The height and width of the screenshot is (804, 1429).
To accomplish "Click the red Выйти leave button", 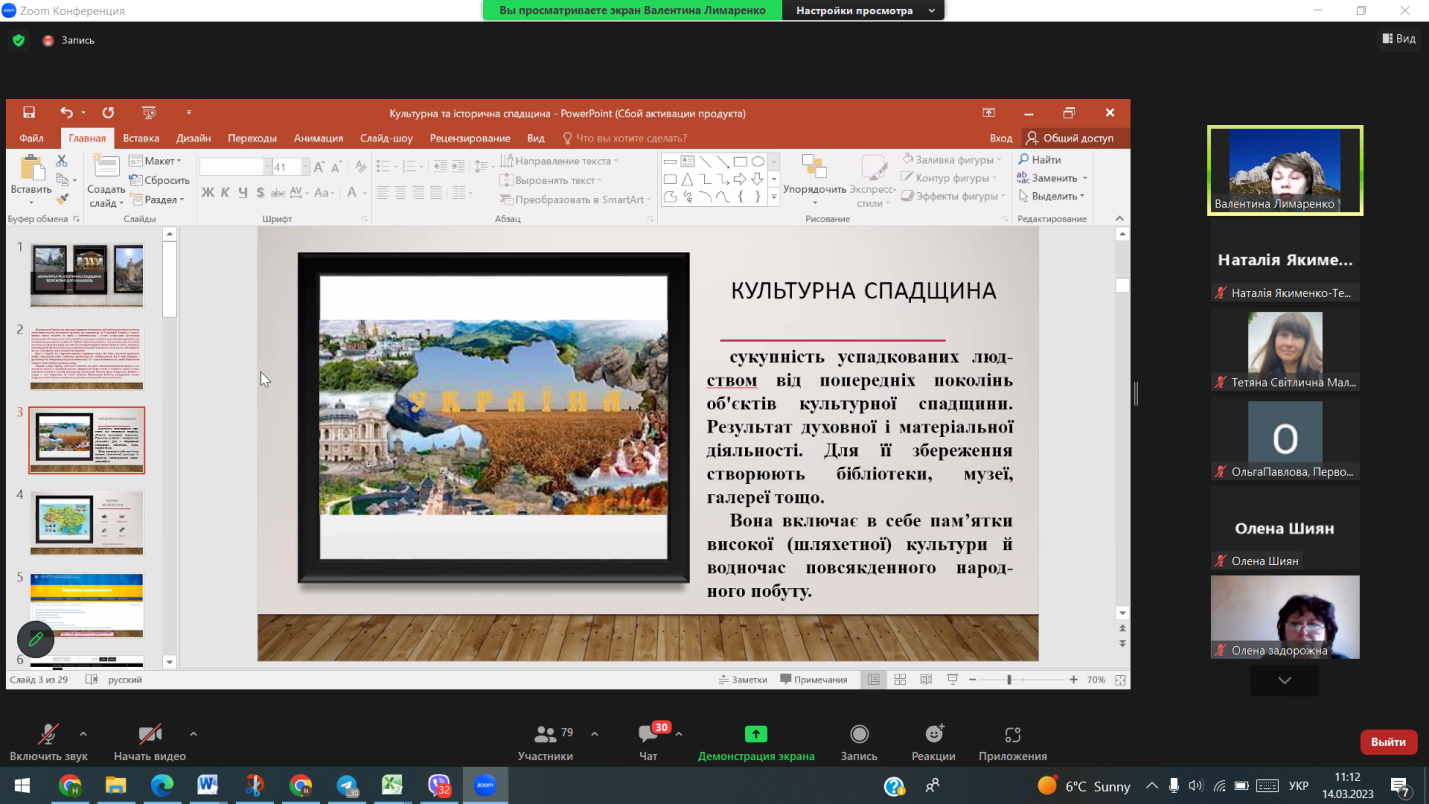I will point(1388,742).
